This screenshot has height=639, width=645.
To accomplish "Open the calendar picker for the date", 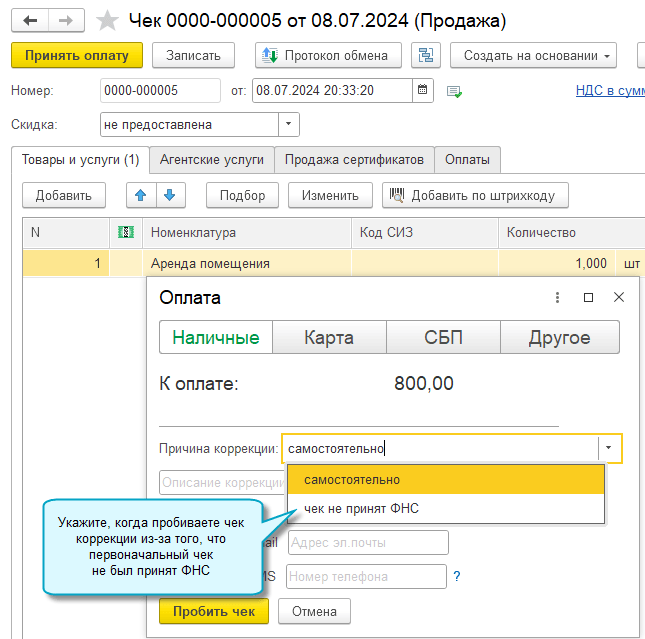I will click(424, 91).
